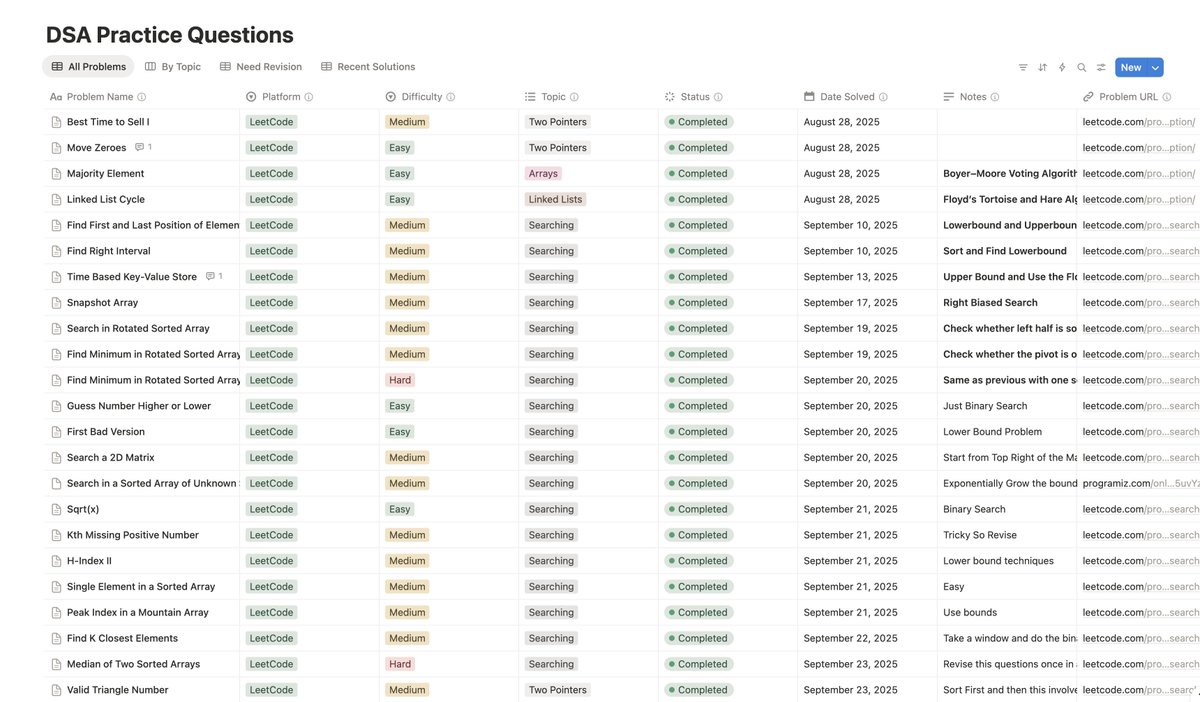Click page icon of Valid Triangle Number row
The height and width of the screenshot is (702, 1200).
click(x=56, y=690)
